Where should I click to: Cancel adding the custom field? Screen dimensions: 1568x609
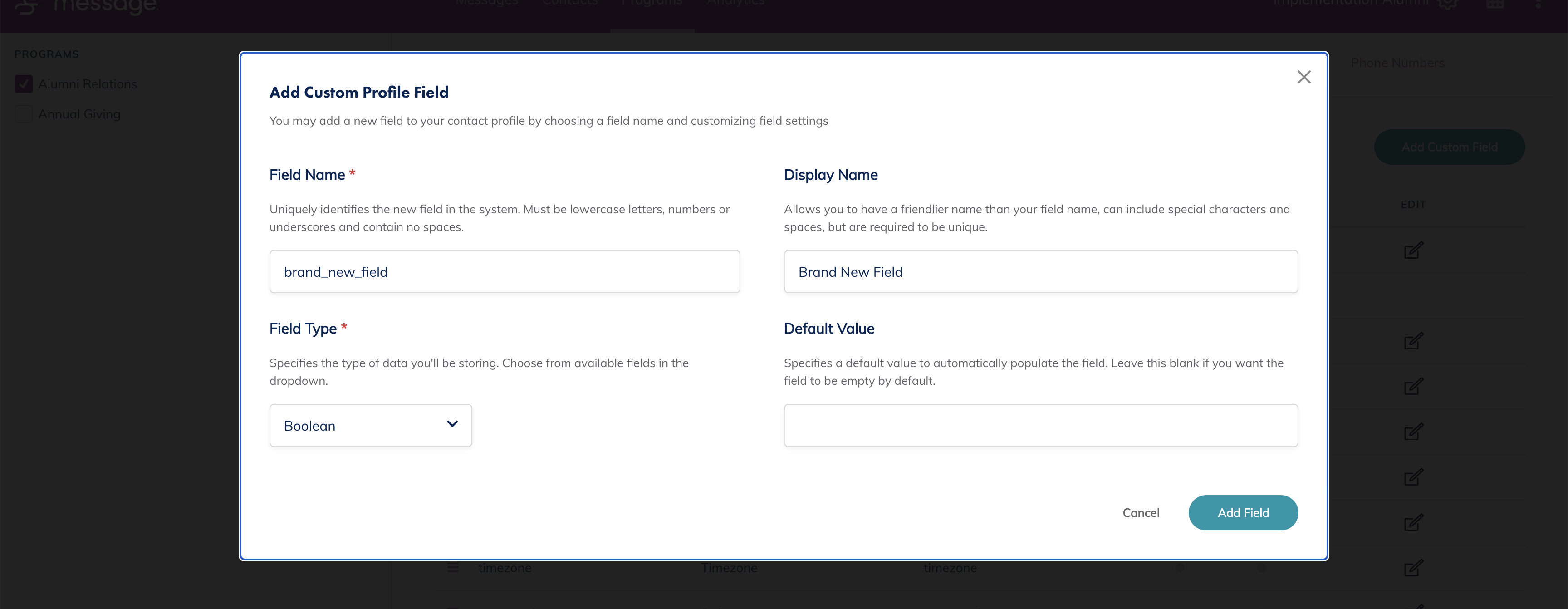pyautogui.click(x=1140, y=513)
